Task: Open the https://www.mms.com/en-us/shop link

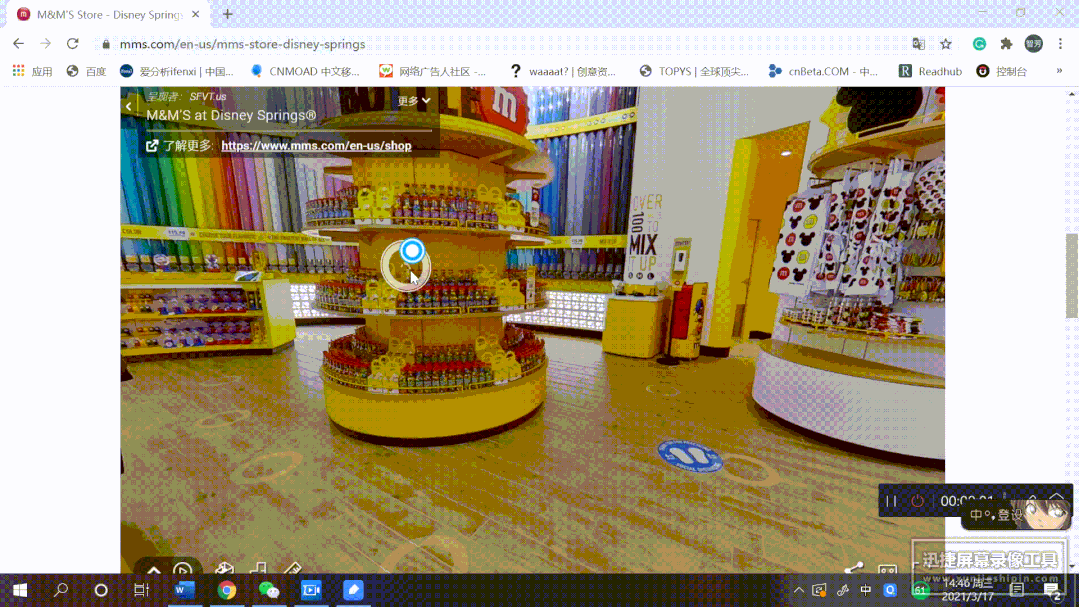Action: (315, 145)
